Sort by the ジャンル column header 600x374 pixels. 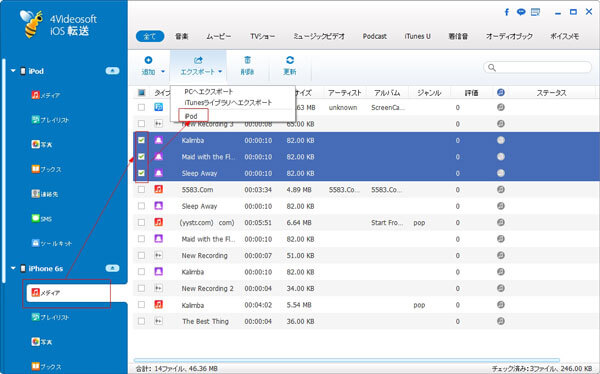pyautogui.click(x=429, y=93)
